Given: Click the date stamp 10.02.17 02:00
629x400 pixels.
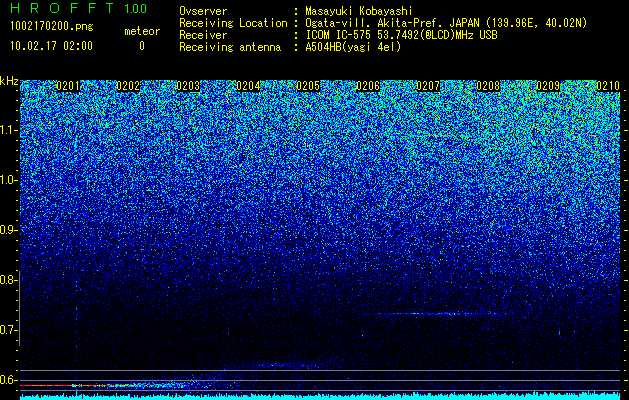Looking at the screenshot, I should pyautogui.click(x=51, y=46).
